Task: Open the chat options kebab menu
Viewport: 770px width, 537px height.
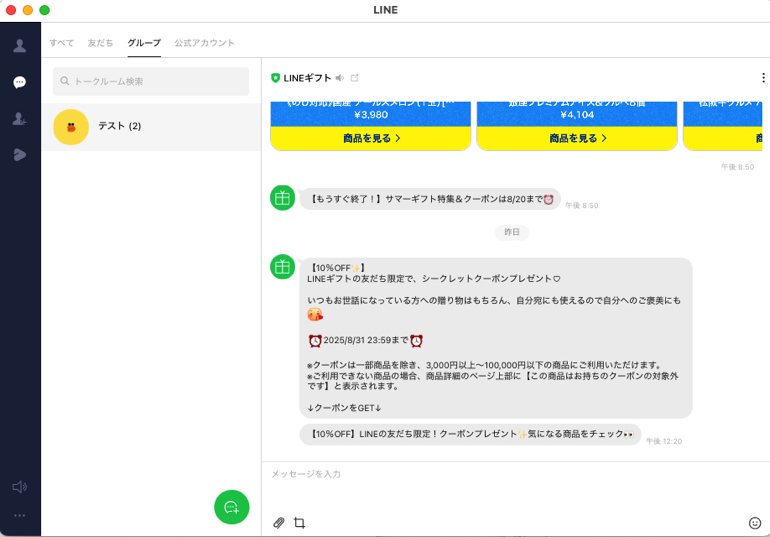Action: [763, 78]
